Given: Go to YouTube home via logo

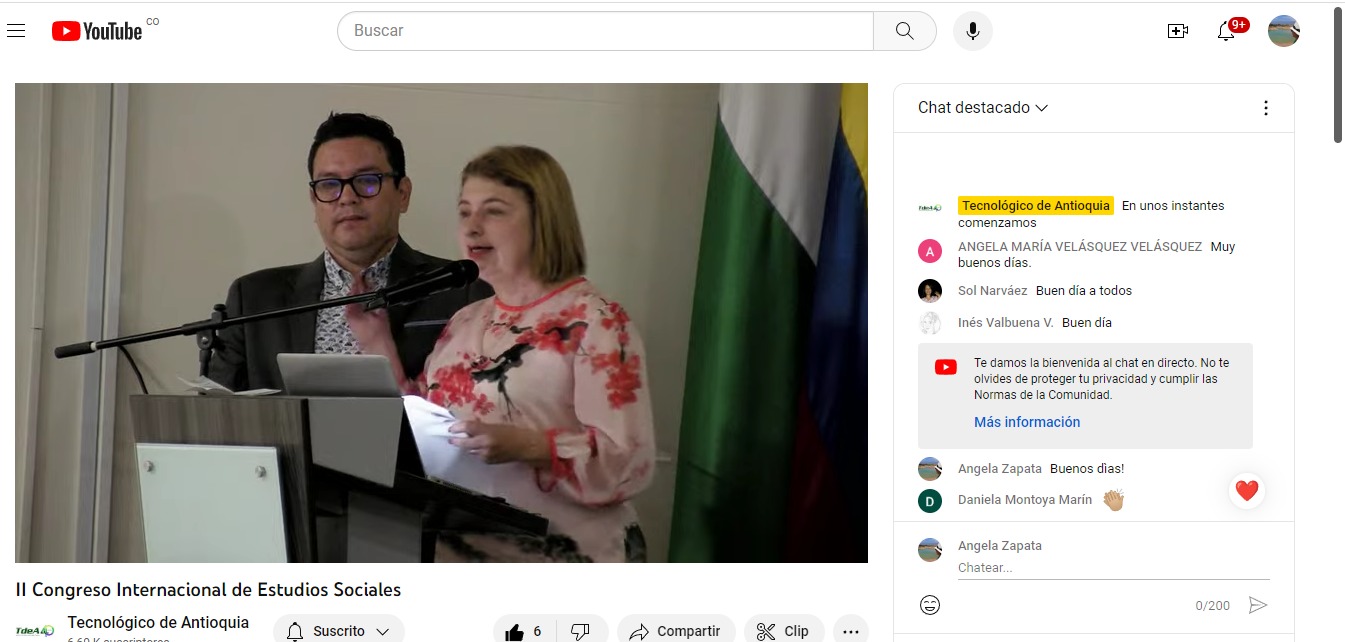Looking at the screenshot, I should click(x=97, y=31).
